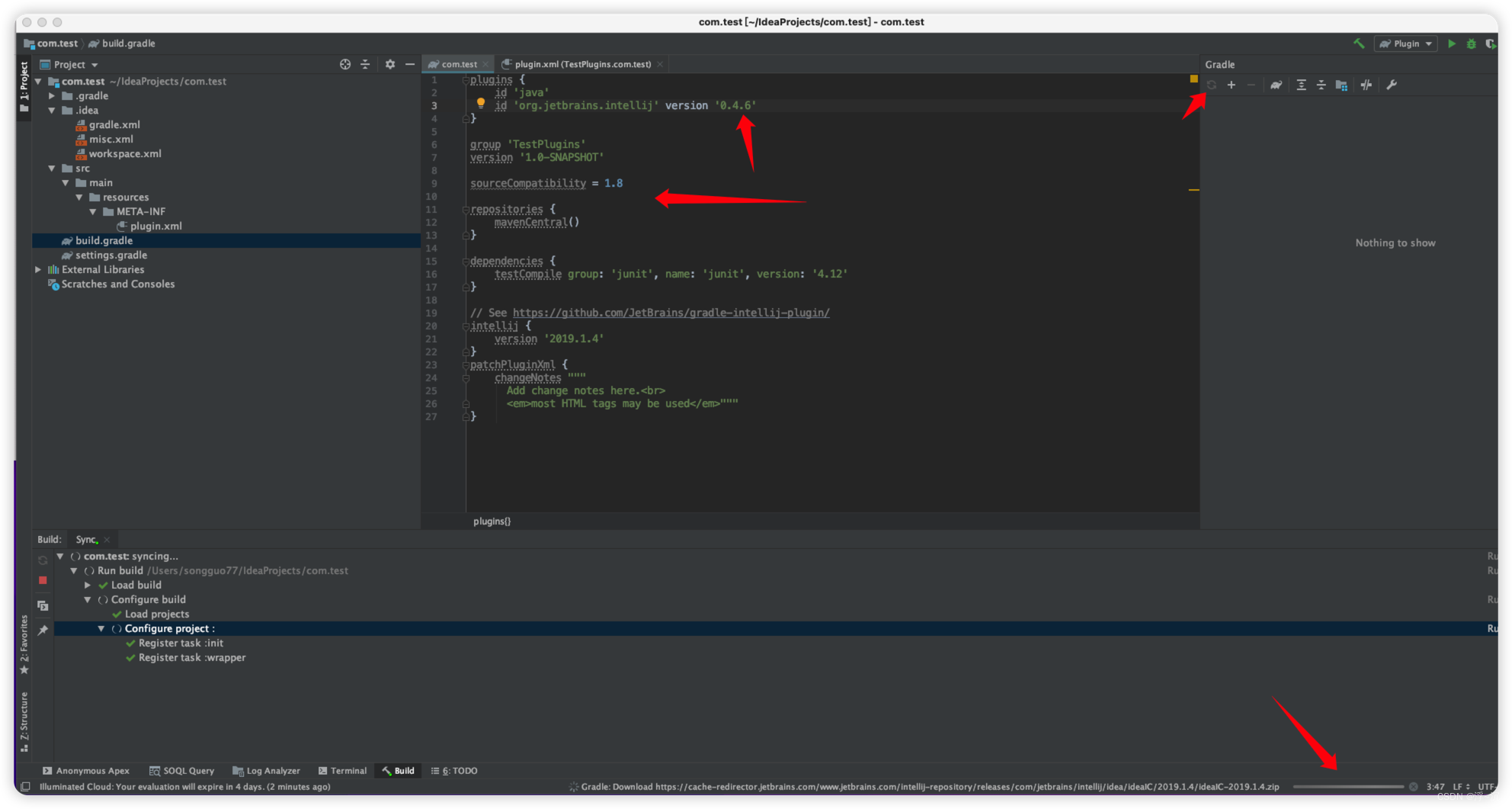Collapse the com.test root folder

(x=38, y=81)
